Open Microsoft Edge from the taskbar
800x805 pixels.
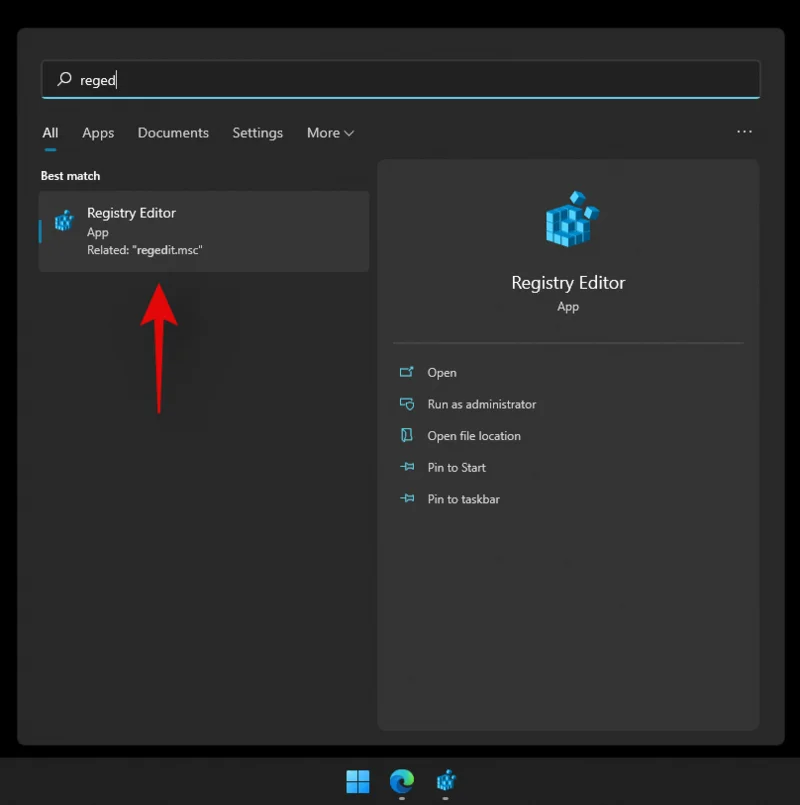point(402,781)
